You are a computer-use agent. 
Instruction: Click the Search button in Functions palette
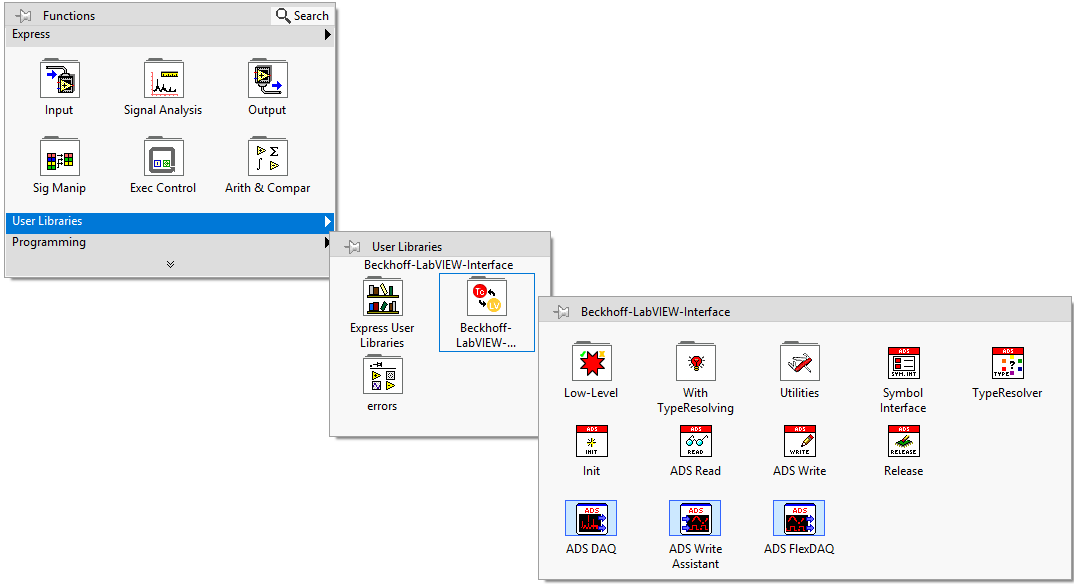point(301,15)
